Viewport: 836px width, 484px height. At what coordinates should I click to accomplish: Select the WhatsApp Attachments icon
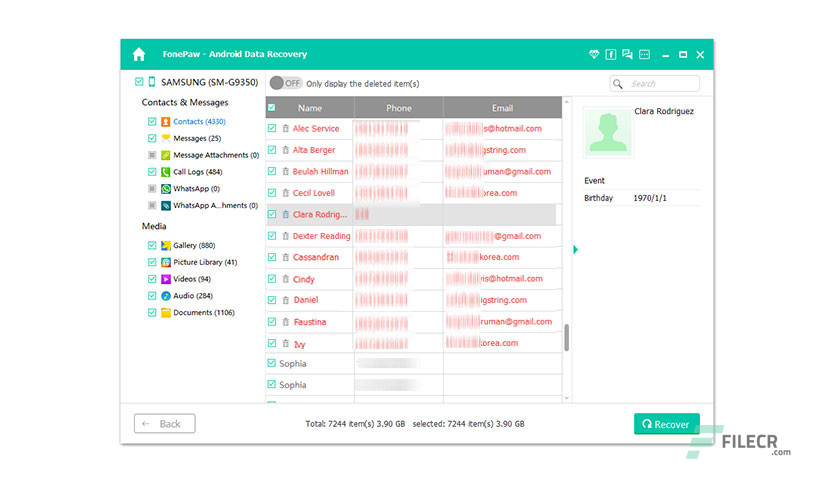tap(166, 205)
